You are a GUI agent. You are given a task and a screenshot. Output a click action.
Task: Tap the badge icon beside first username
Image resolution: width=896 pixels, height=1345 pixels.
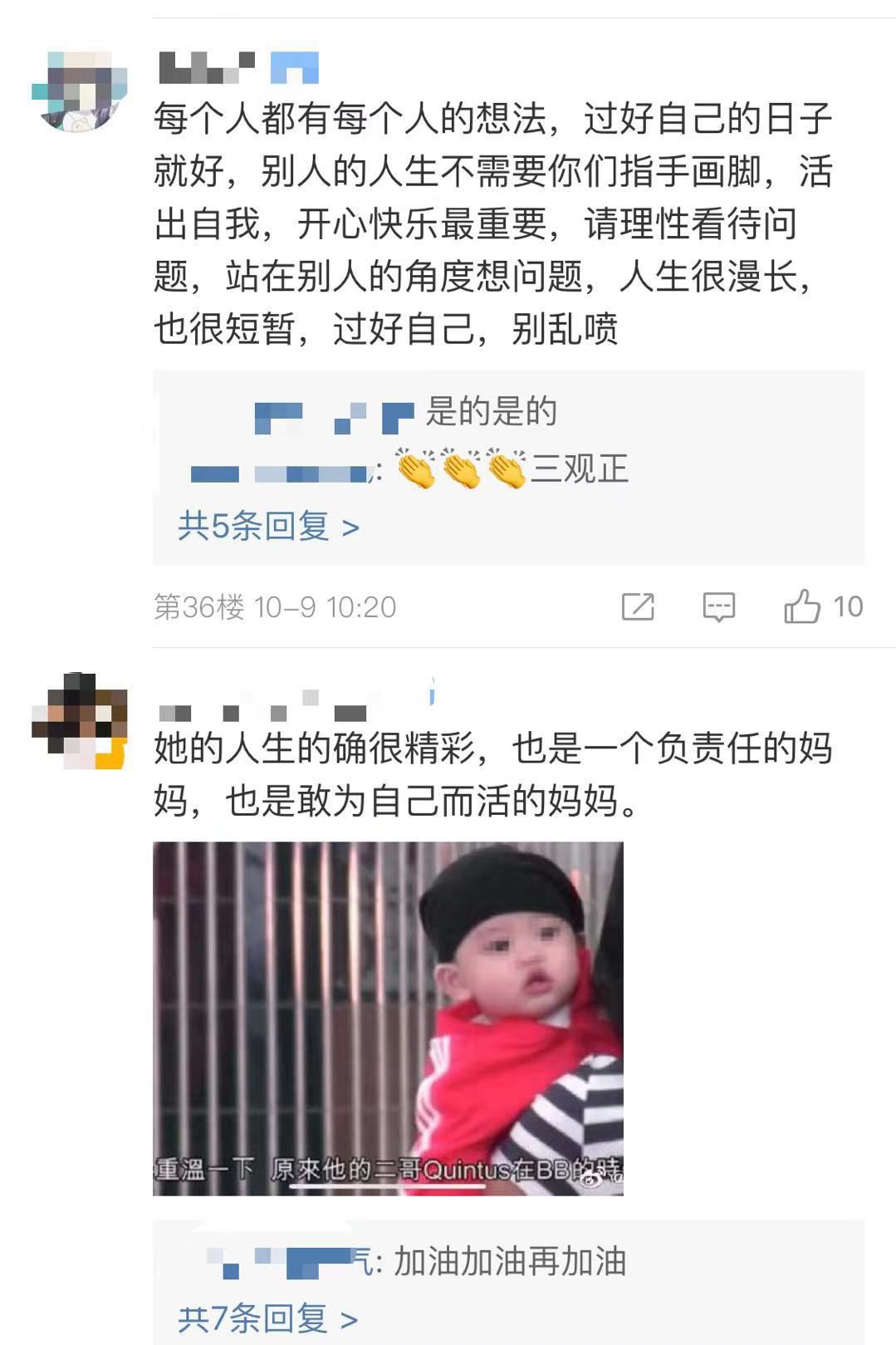(x=295, y=67)
